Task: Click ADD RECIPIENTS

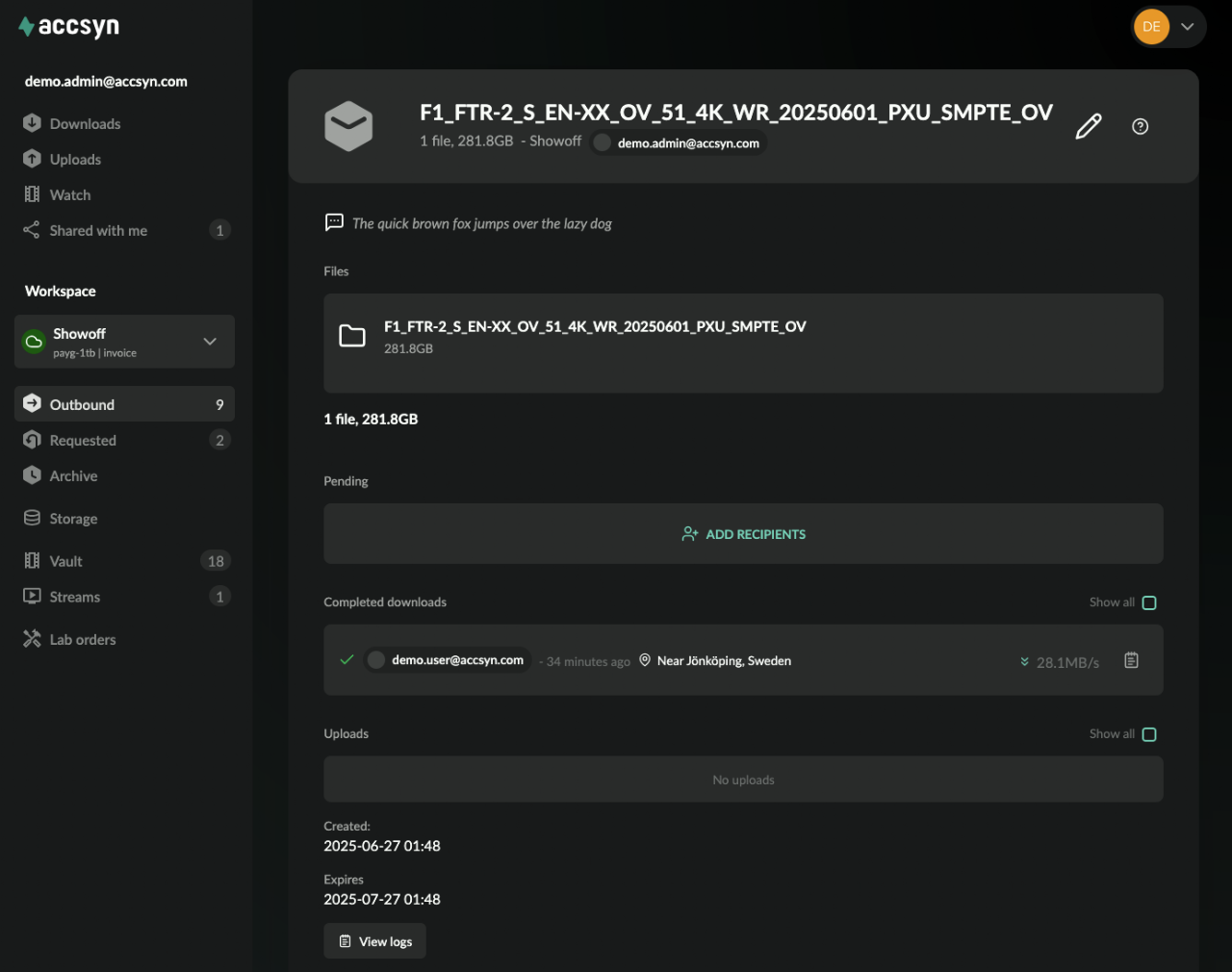Action: [x=743, y=534]
